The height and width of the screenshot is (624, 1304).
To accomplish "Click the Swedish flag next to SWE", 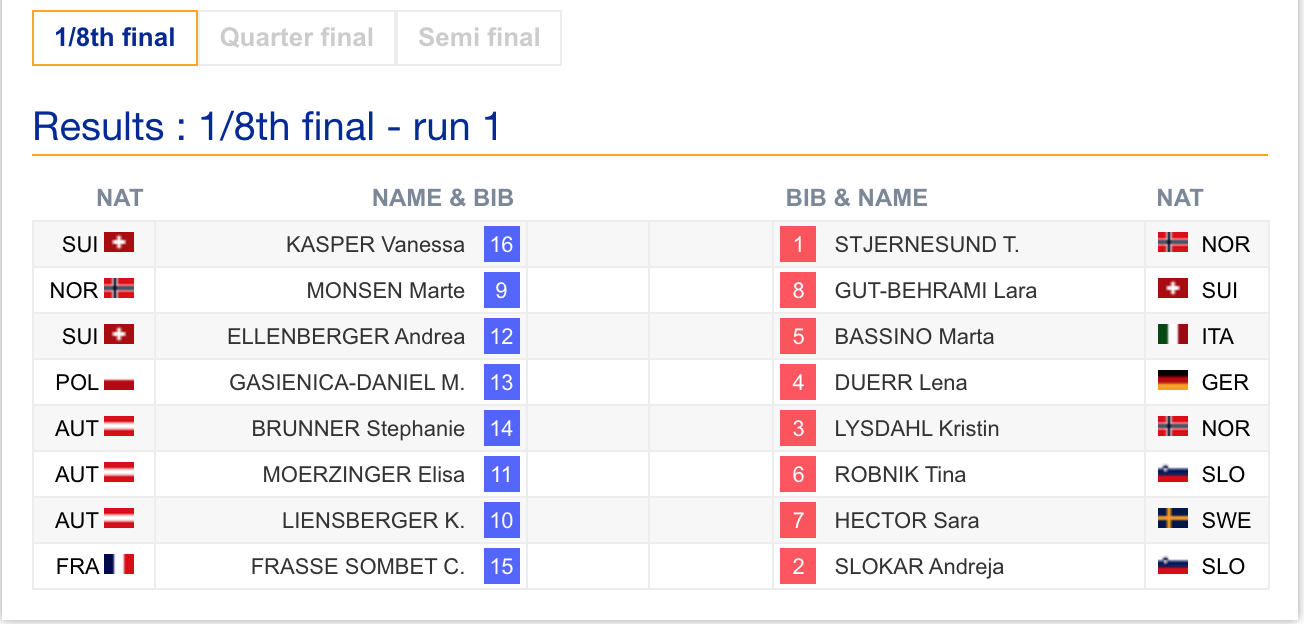I will pos(1173,519).
